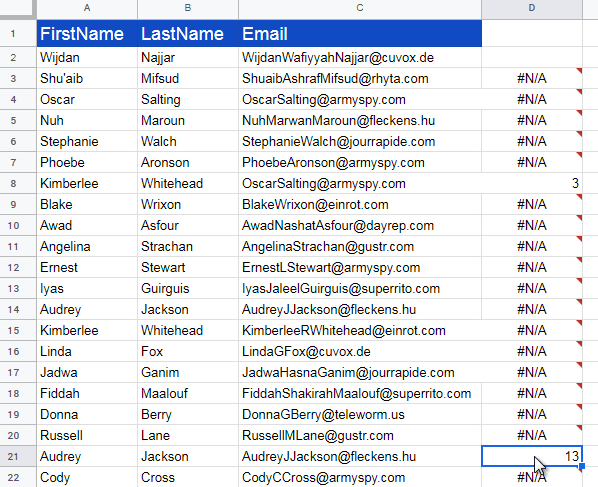
Task: Click AwadNashatAsfour@dayrep.com cell
Action: pyautogui.click(x=360, y=225)
